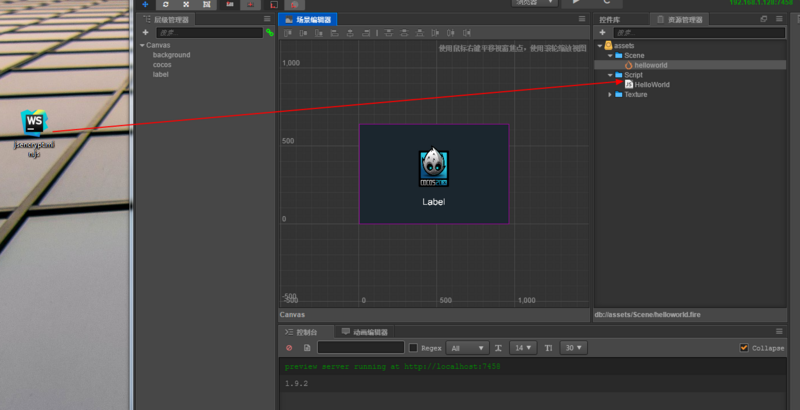Expand the Texture folder
This screenshot has height=410, width=800.
click(x=610, y=94)
